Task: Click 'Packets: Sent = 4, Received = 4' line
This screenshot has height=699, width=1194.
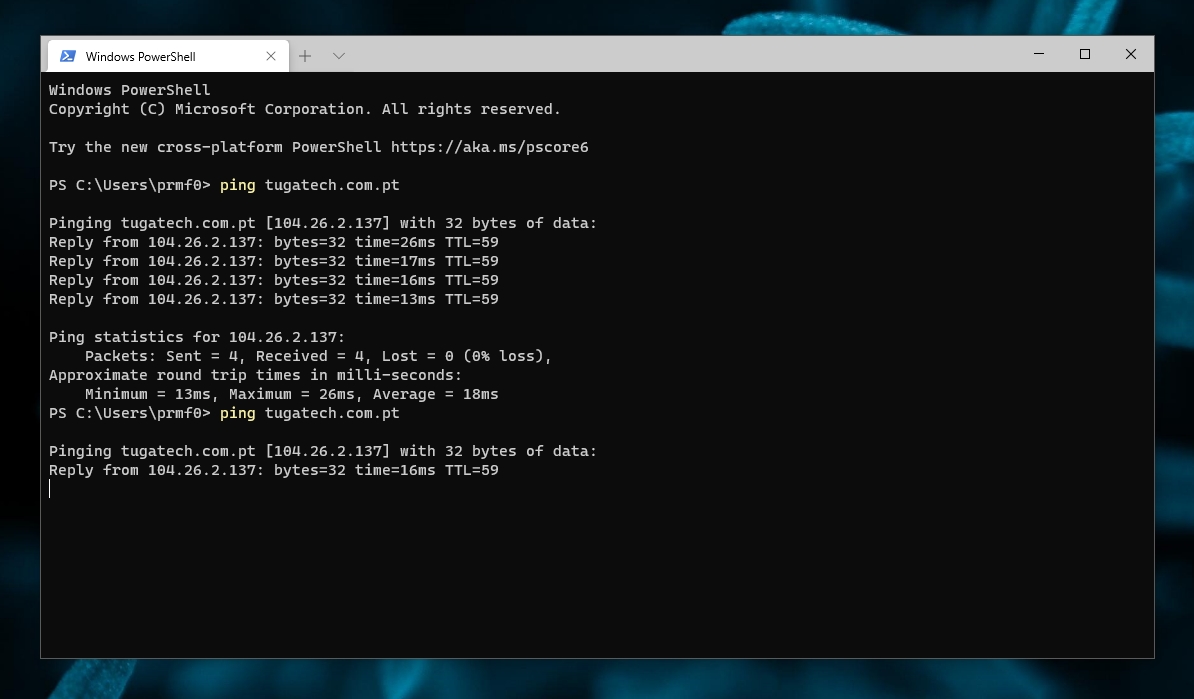Action: tap(318, 356)
